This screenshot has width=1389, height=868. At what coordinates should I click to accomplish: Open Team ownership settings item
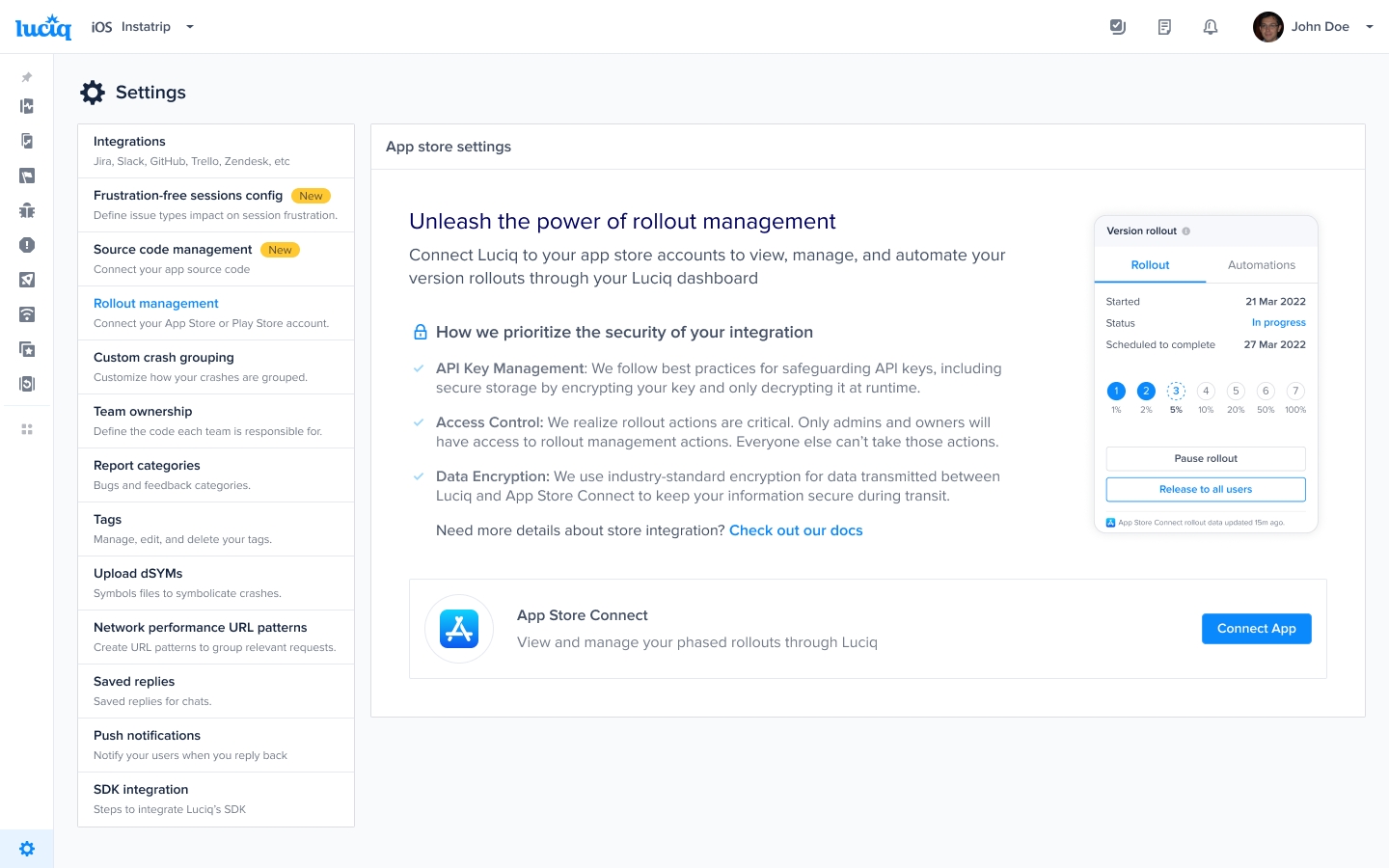pos(216,420)
